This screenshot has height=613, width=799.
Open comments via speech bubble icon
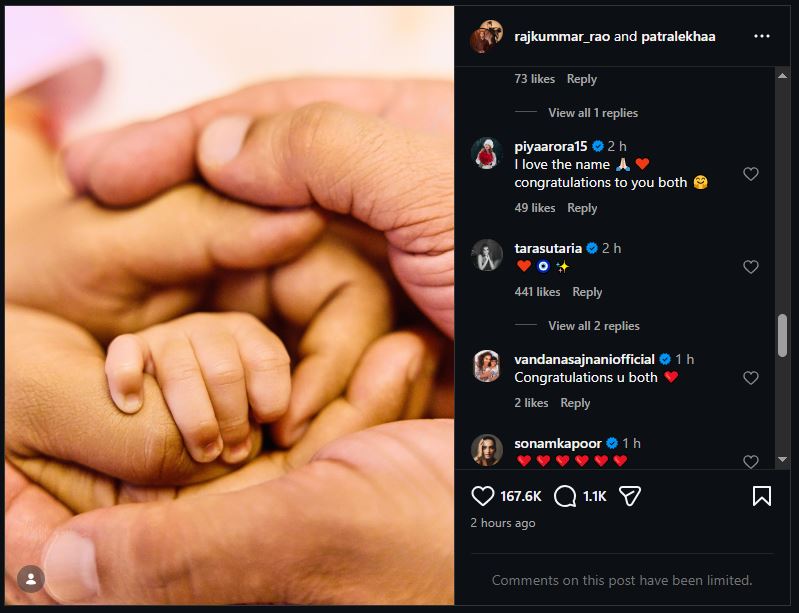point(565,496)
